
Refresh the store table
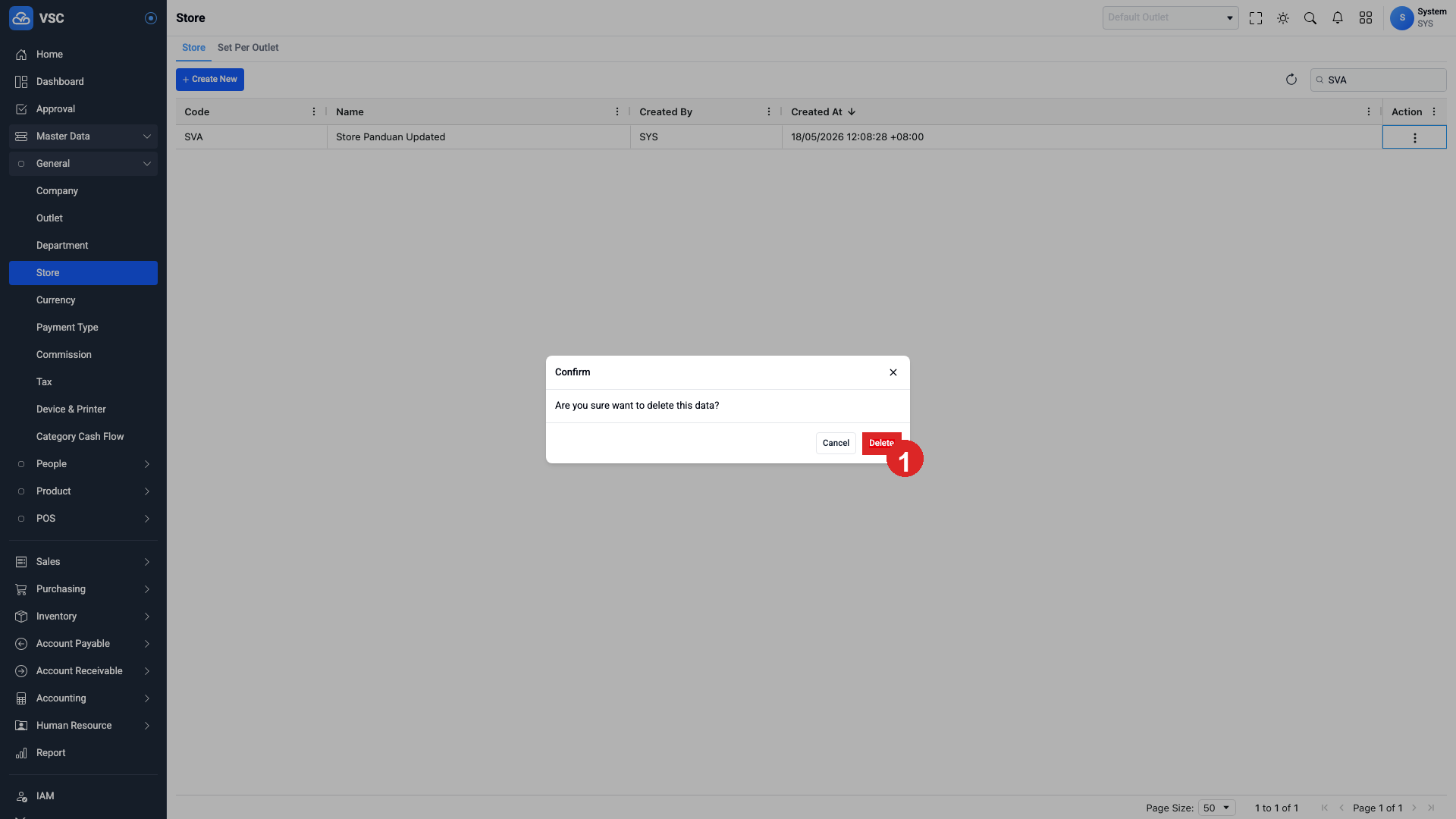click(1291, 80)
